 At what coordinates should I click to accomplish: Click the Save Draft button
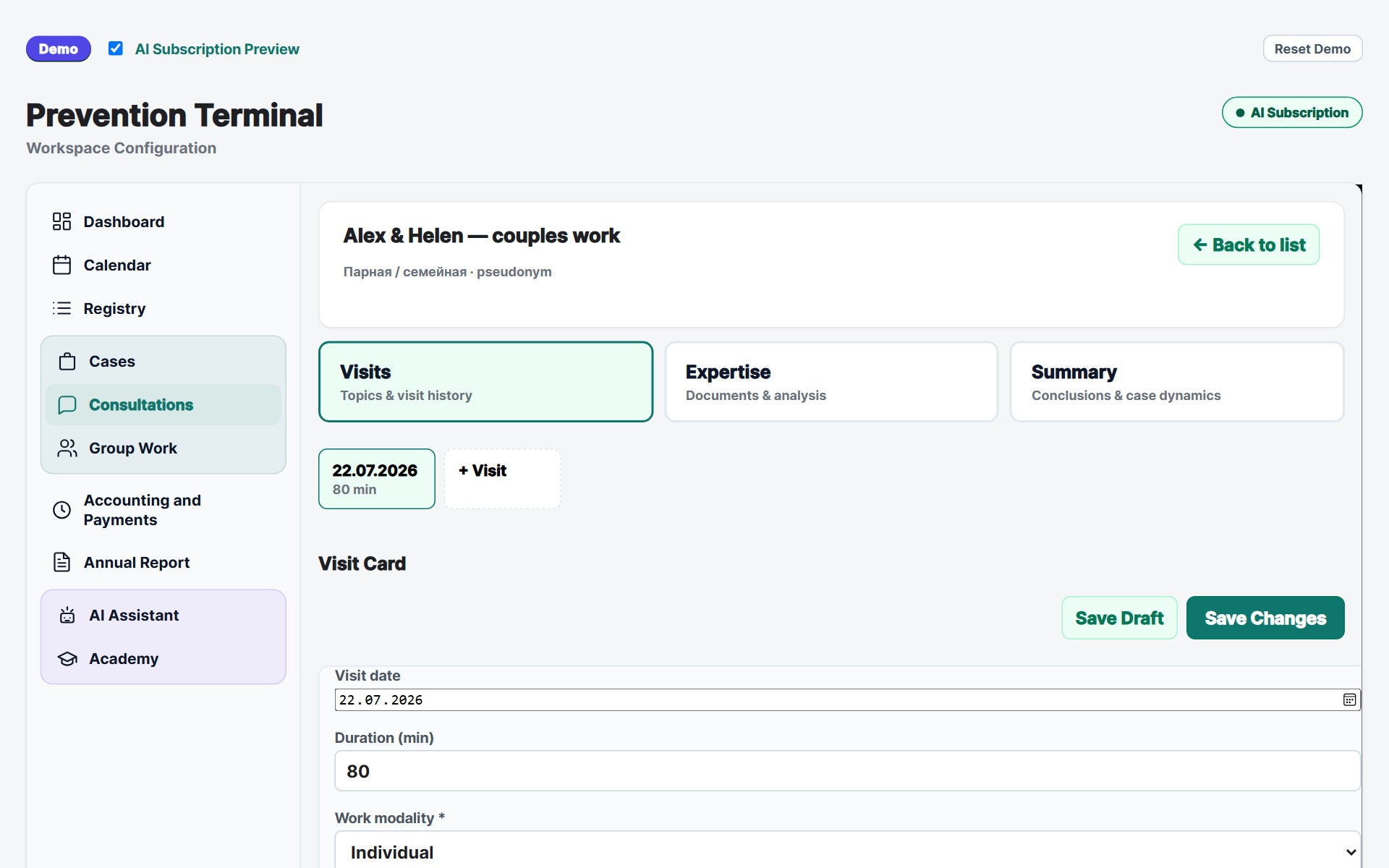coord(1119,618)
